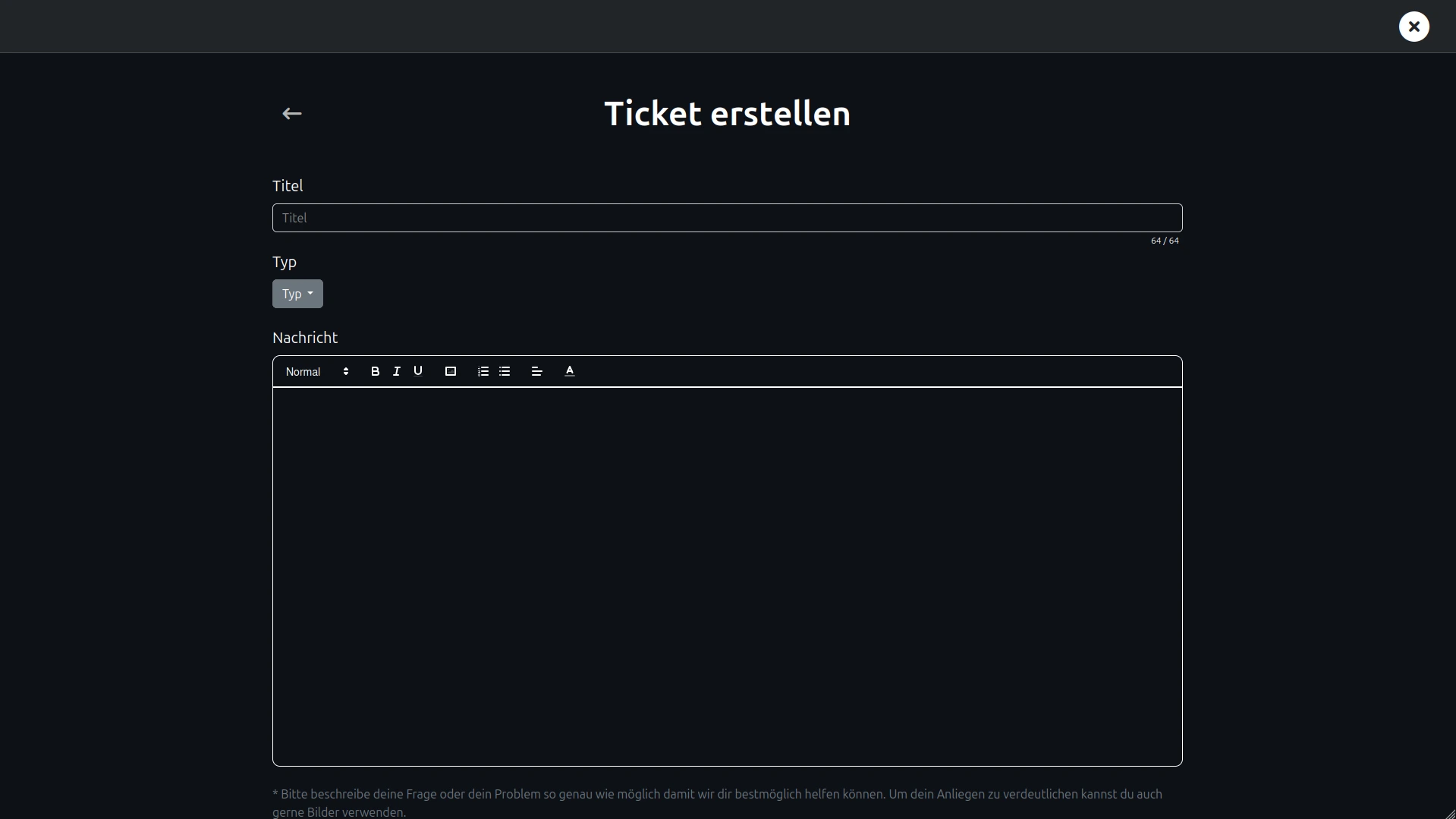Click the Ticket erstellen heading

point(727,114)
